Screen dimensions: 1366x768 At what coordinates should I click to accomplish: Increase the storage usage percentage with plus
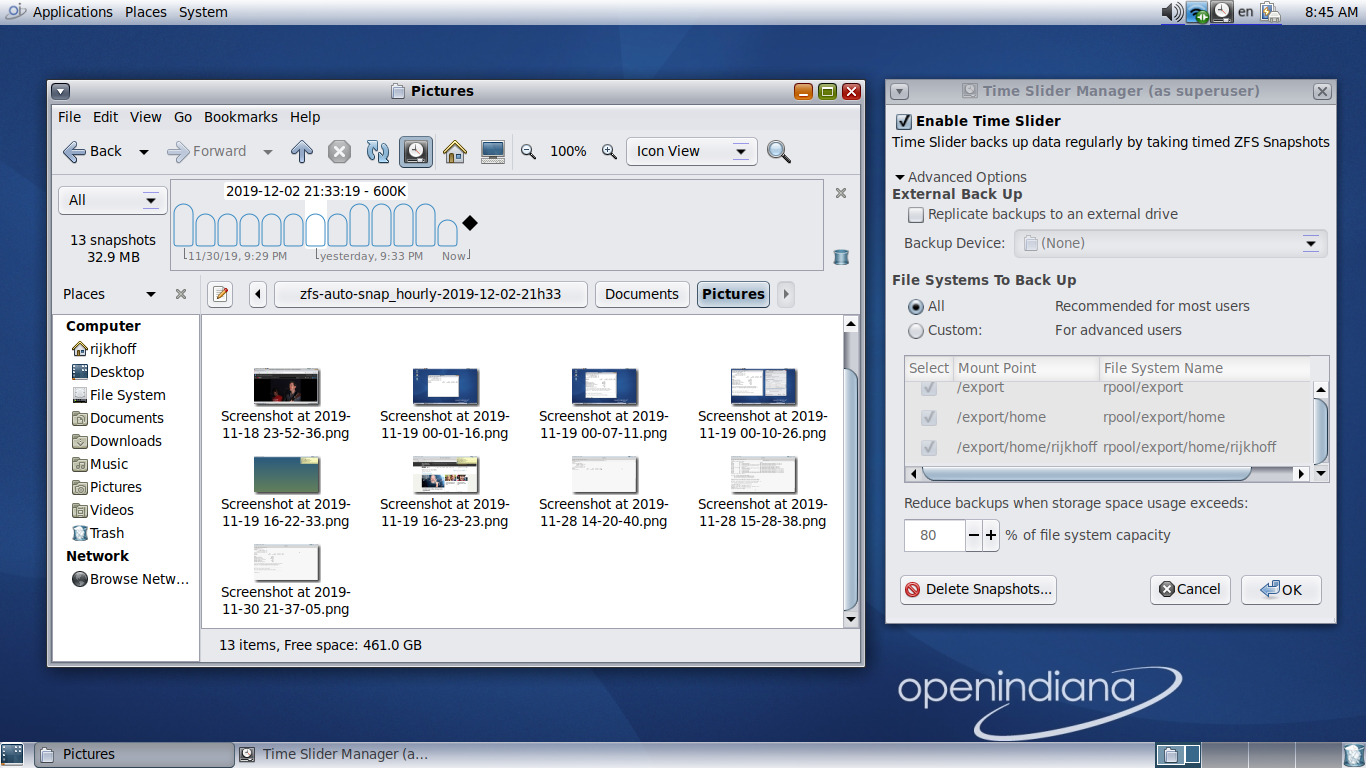(x=991, y=535)
